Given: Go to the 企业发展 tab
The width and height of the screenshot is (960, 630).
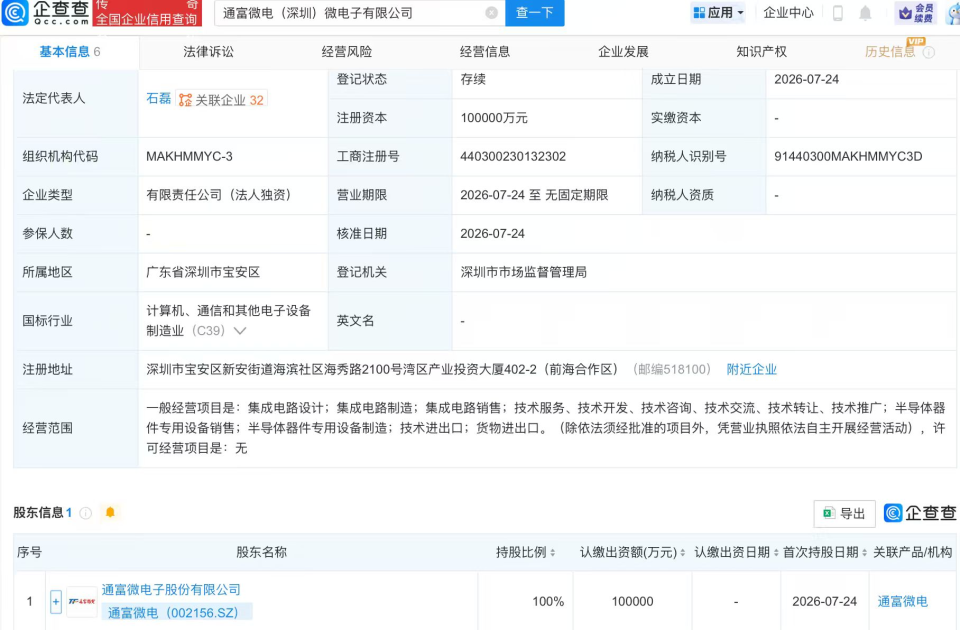Looking at the screenshot, I should click(x=623, y=52).
